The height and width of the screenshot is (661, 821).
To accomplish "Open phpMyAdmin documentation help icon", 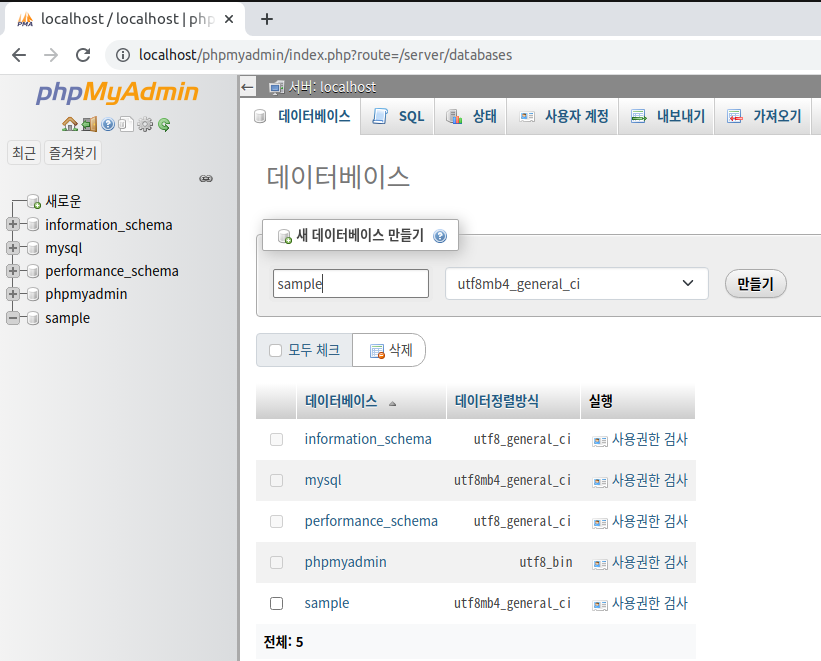I will tap(108, 124).
